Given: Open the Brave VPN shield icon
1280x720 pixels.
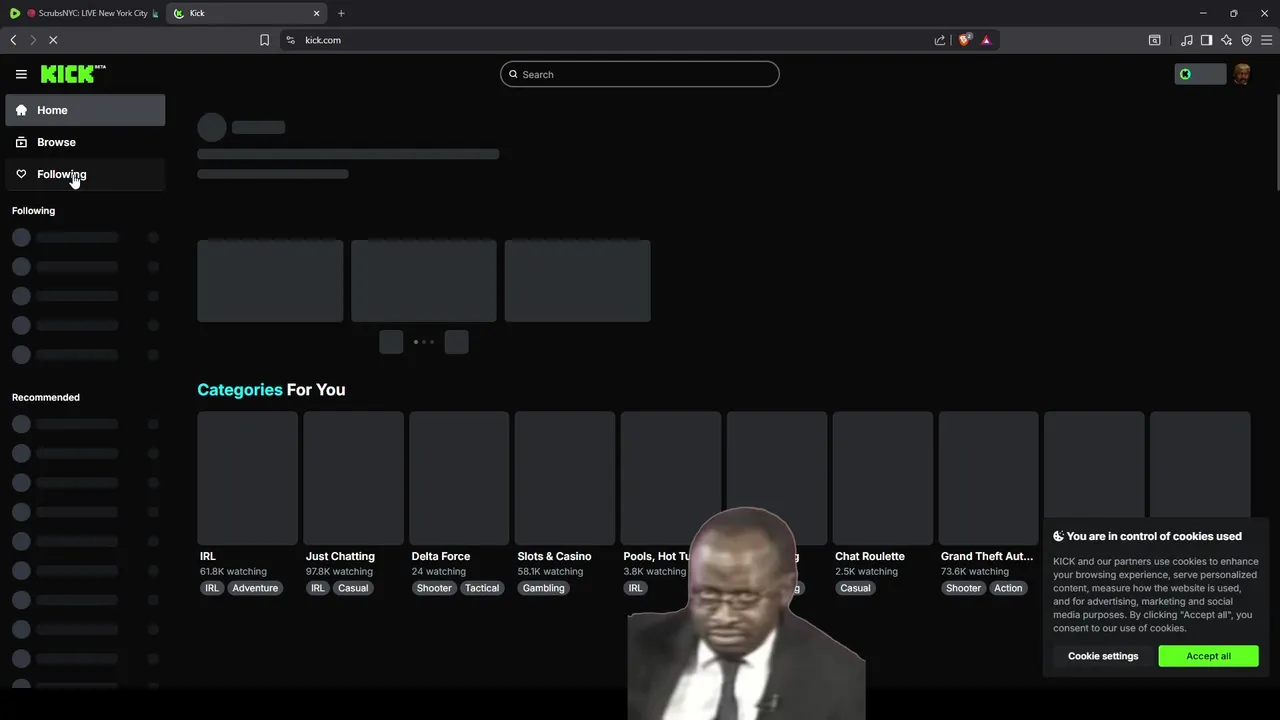Looking at the screenshot, I should click(x=1246, y=40).
